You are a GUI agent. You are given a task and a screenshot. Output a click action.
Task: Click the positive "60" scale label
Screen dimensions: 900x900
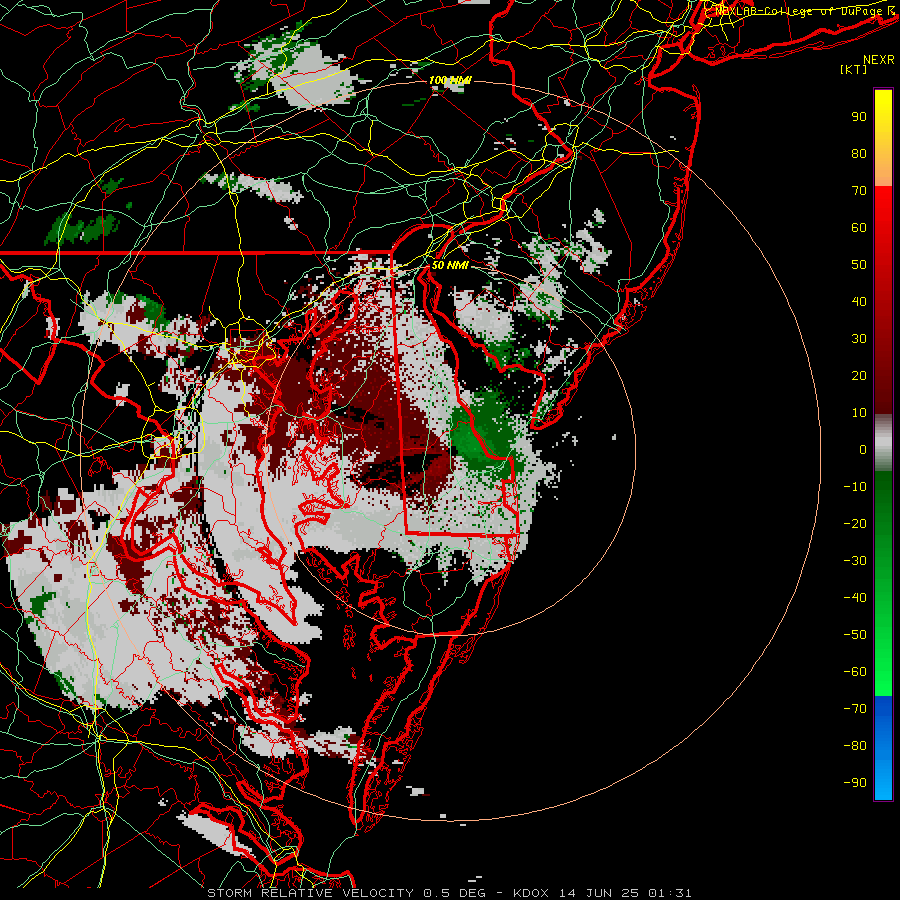pyautogui.click(x=859, y=227)
